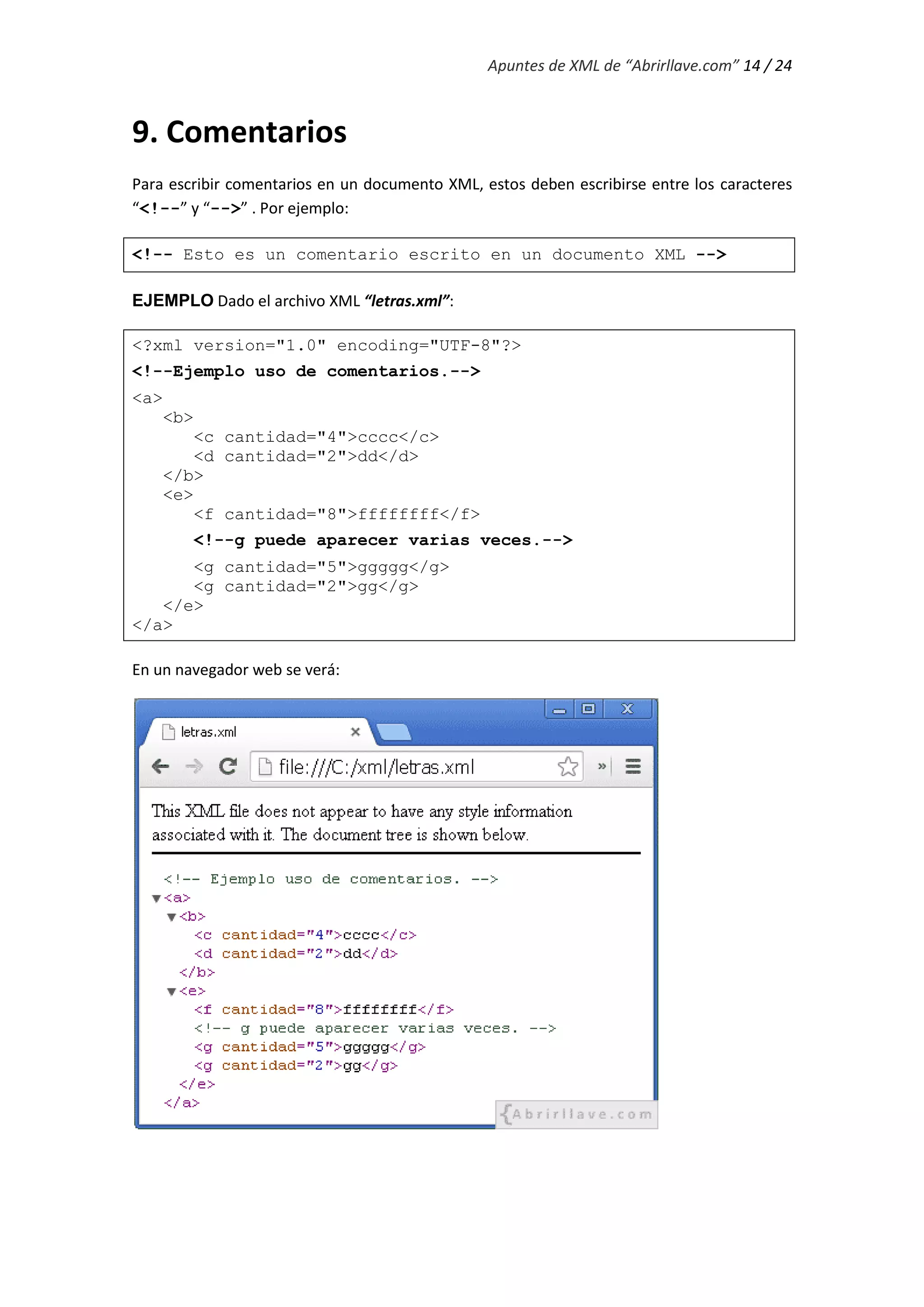Screen dimensions: 924x1307
Task: Click the text 'En un navegador web se verá:'
Action: [x=236, y=670]
